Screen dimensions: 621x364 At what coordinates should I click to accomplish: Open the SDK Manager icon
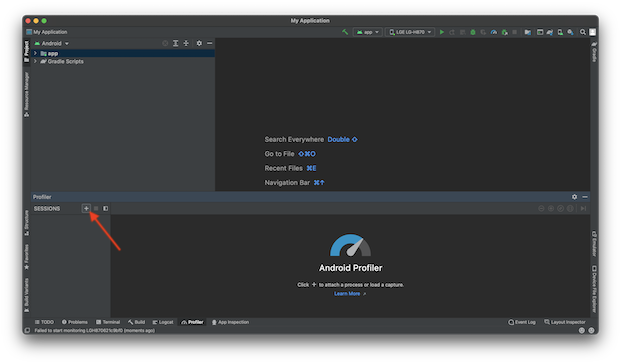[x=570, y=32]
